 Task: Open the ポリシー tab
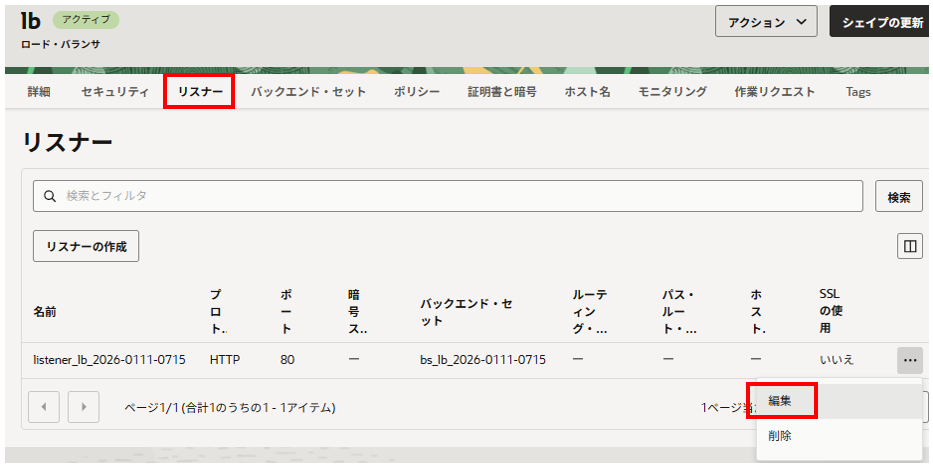point(417,92)
